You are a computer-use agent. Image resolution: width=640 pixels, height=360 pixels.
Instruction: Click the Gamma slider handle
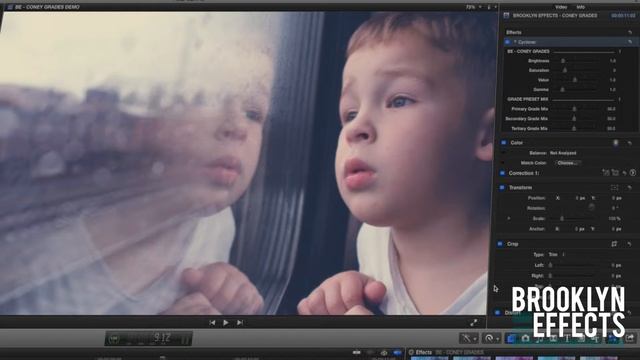point(562,89)
